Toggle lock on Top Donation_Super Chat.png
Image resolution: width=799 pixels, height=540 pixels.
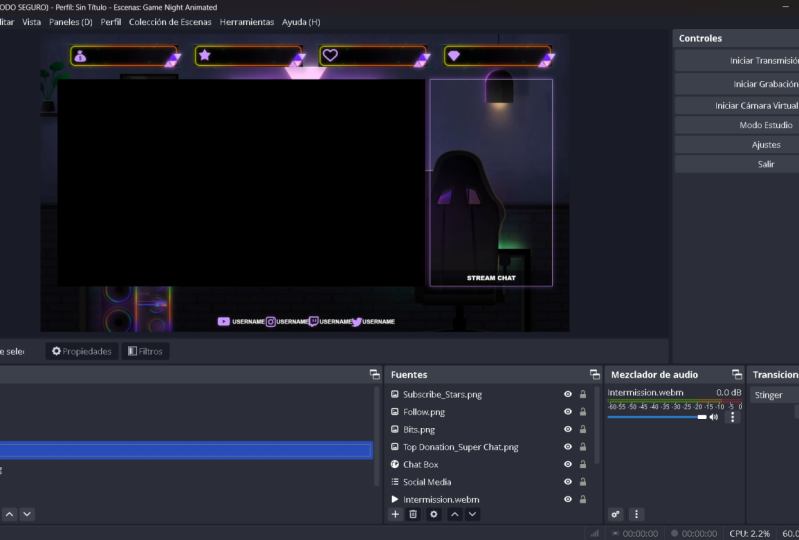pos(582,447)
